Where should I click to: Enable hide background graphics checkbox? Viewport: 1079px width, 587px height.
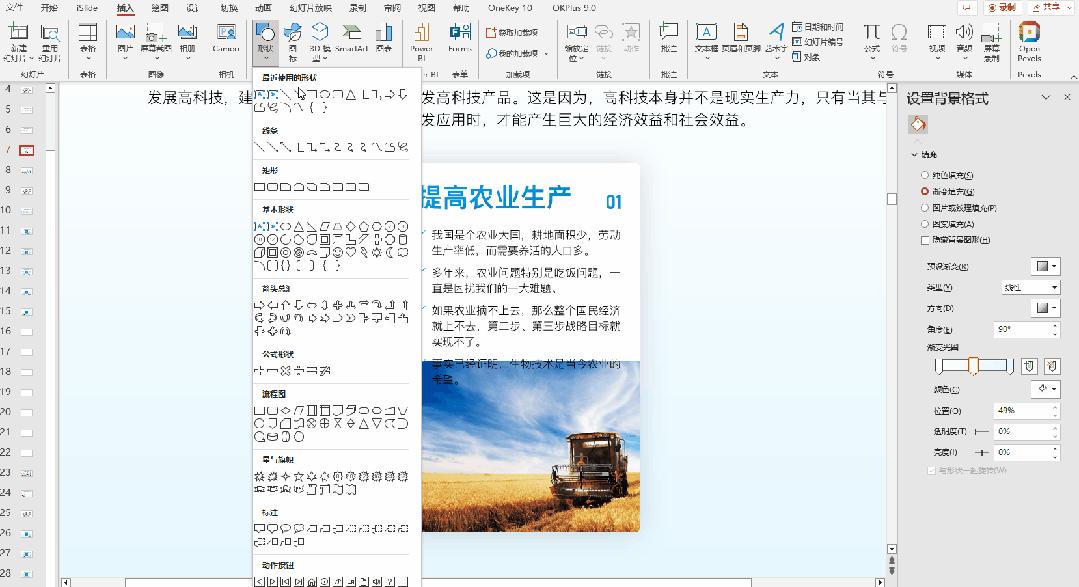pyautogui.click(x=925, y=239)
